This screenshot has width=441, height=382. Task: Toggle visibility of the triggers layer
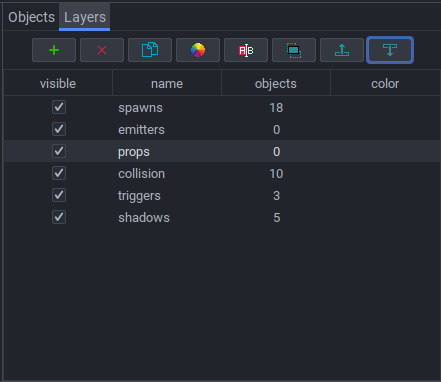(59, 195)
